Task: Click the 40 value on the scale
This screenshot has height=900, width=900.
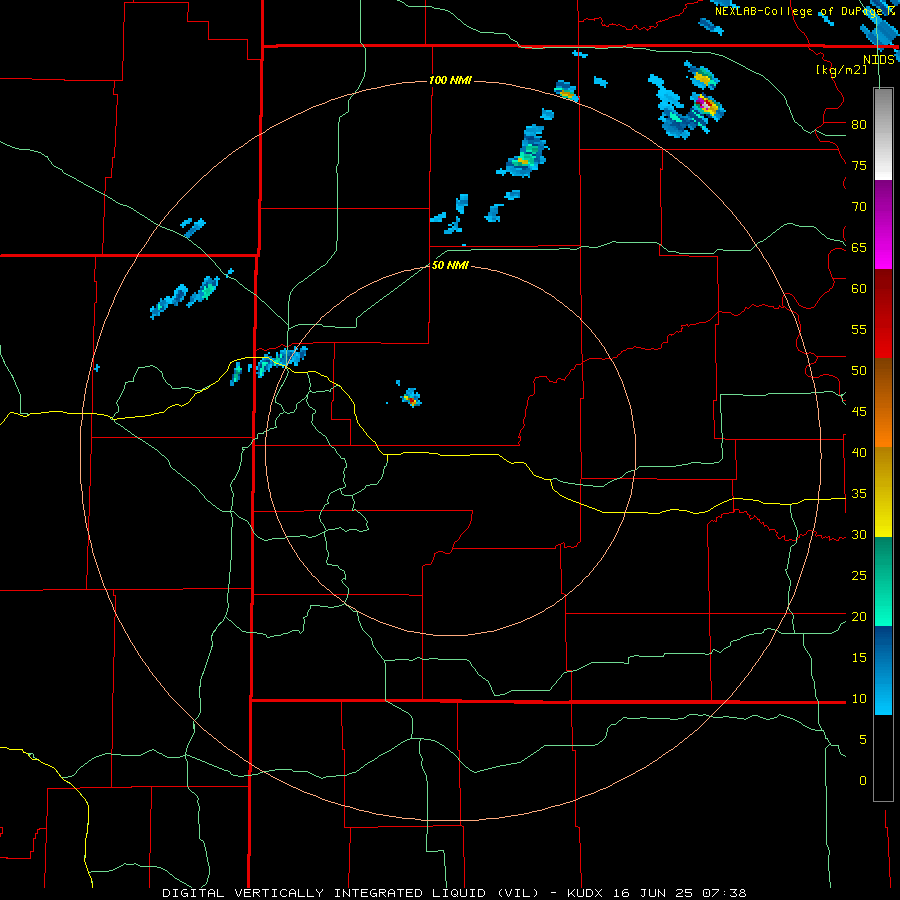Action: 859,453
